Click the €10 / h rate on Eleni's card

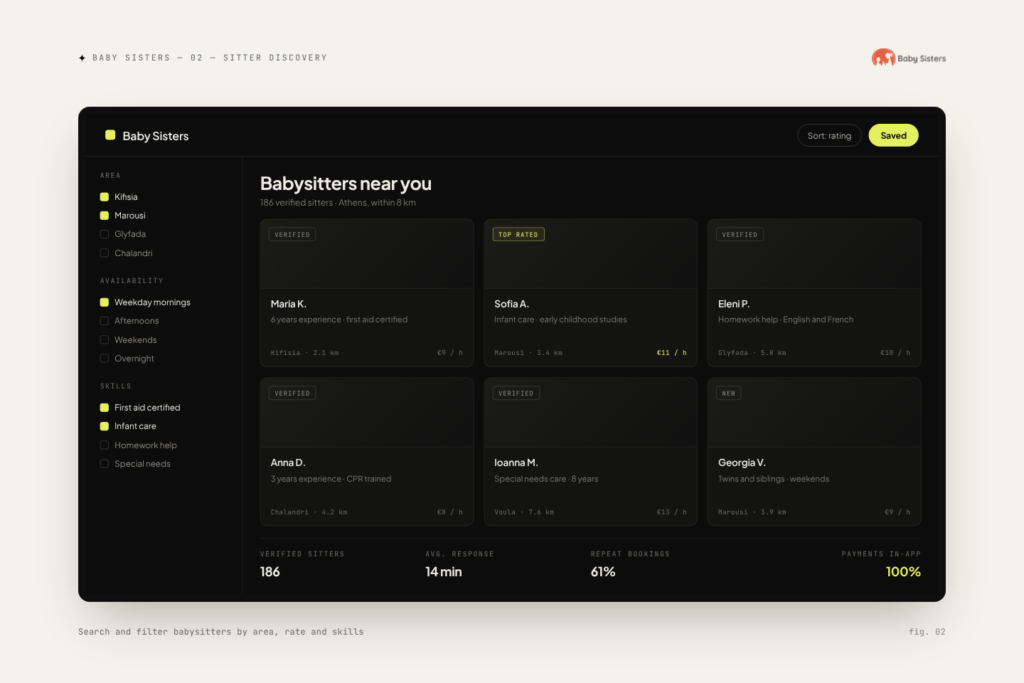(895, 353)
